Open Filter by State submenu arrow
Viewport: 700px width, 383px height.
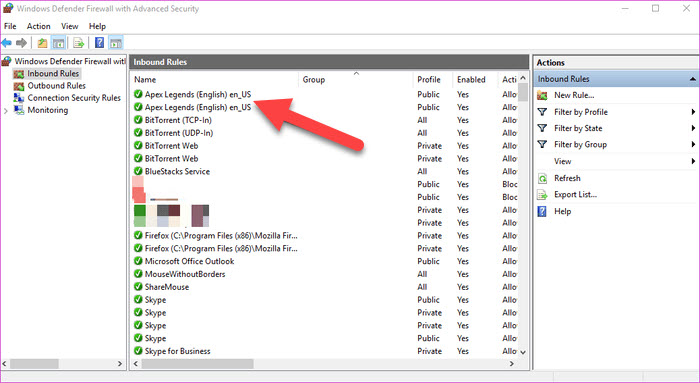tap(693, 128)
